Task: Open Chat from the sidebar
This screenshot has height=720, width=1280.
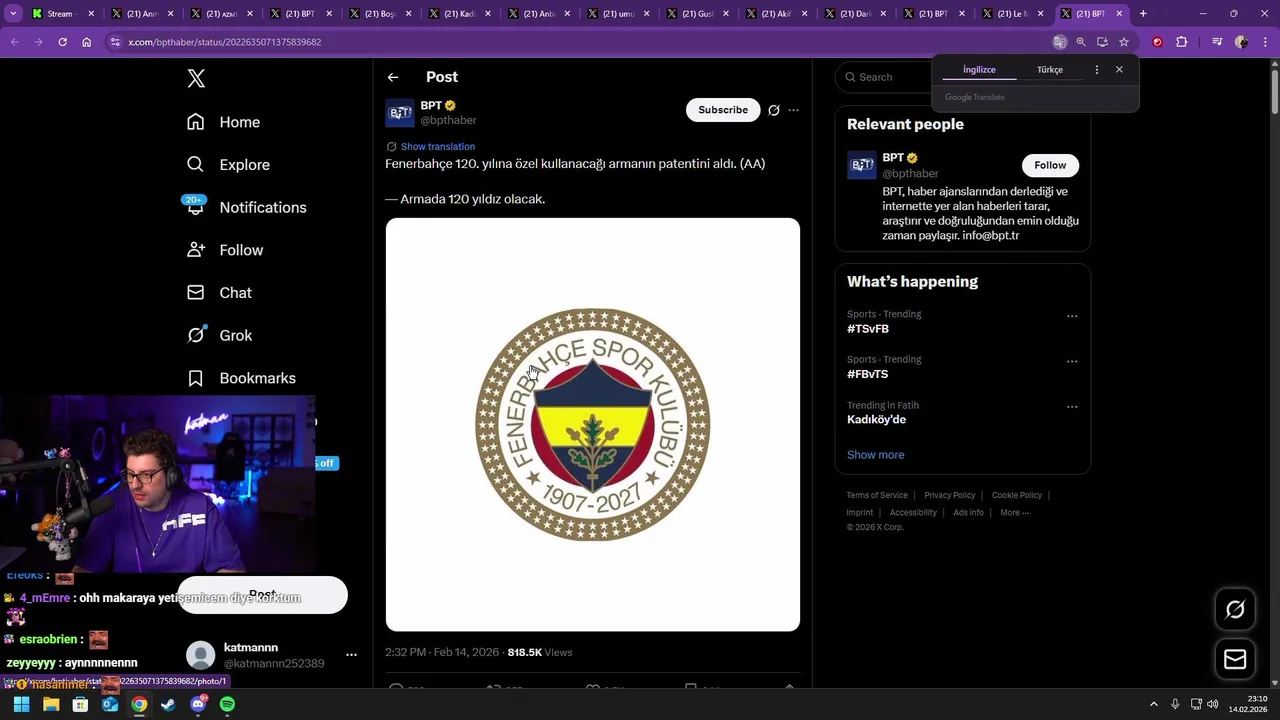Action: click(220, 293)
